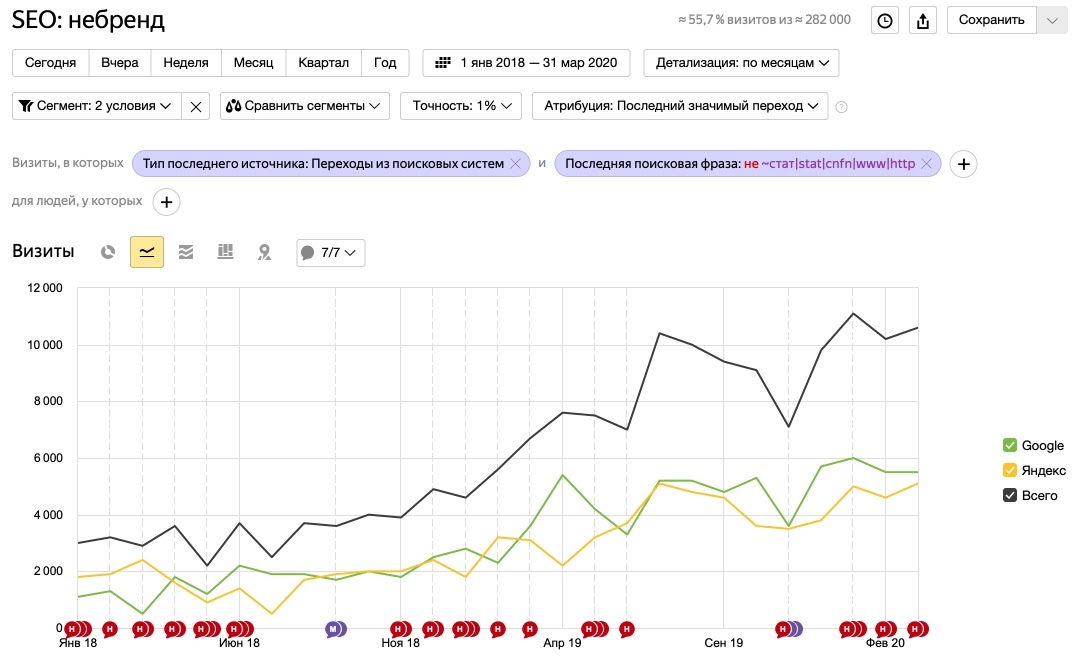Select the line chart view
The height and width of the screenshot is (661, 1076).
tap(147, 253)
